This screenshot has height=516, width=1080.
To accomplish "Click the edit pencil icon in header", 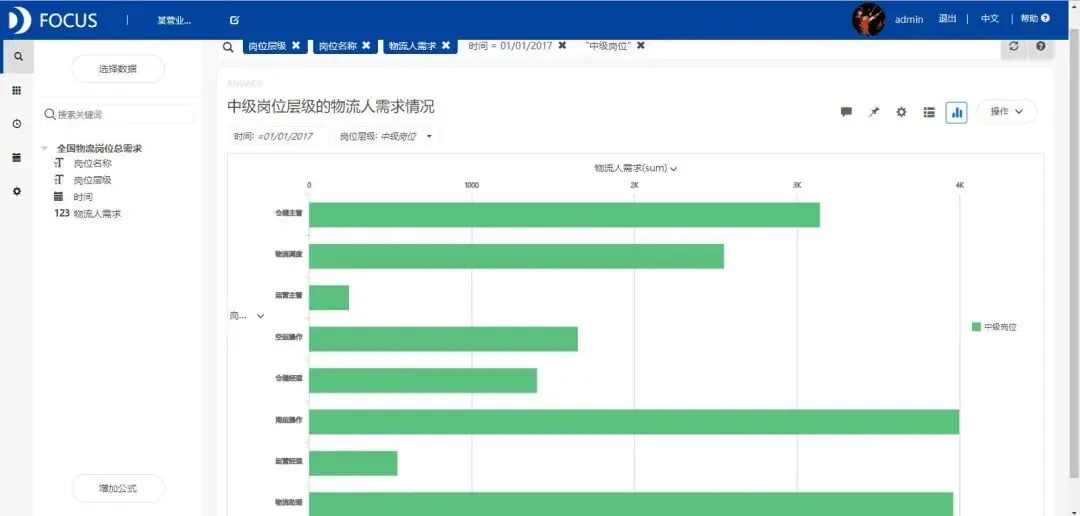I will [x=234, y=21].
